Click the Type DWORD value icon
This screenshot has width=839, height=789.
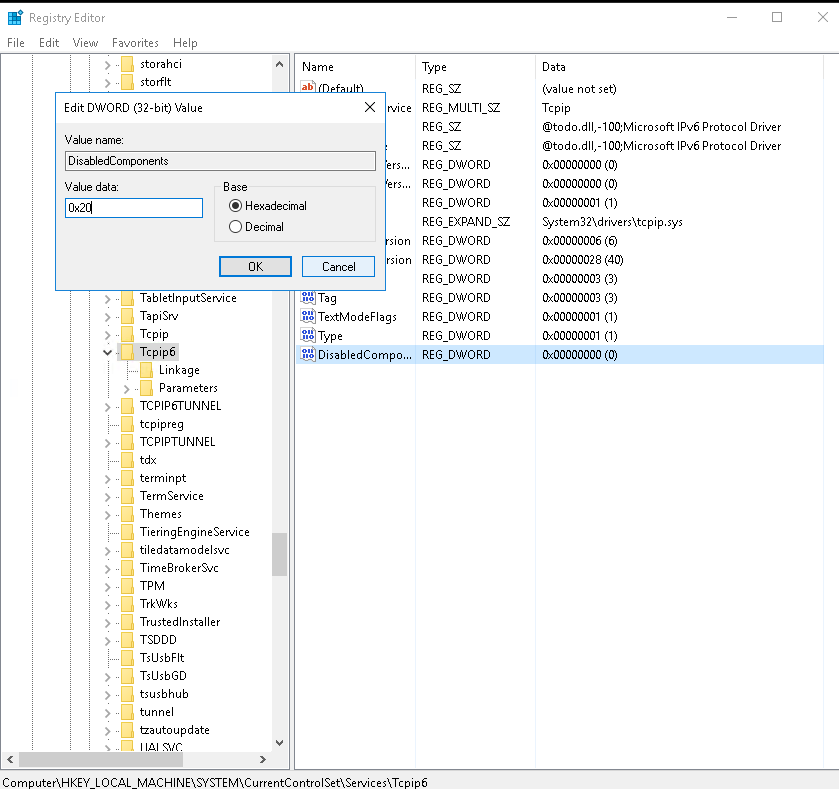[x=308, y=336]
